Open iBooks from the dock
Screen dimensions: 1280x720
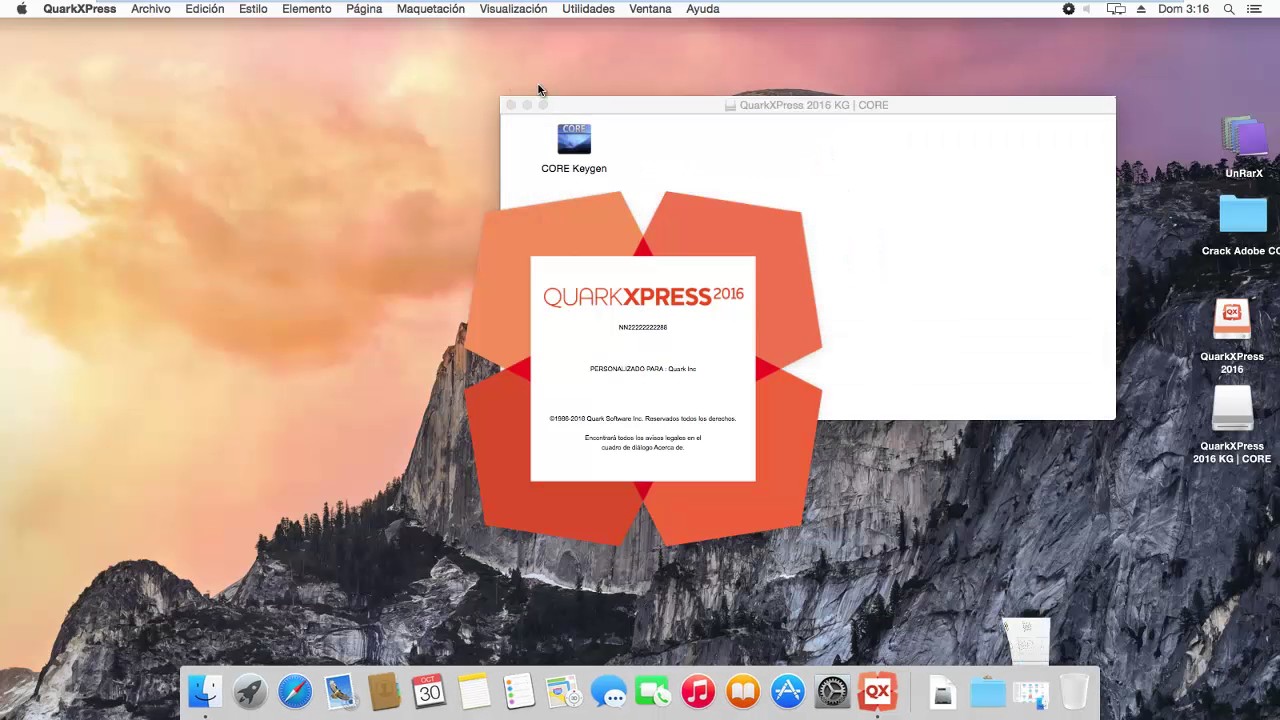point(743,691)
